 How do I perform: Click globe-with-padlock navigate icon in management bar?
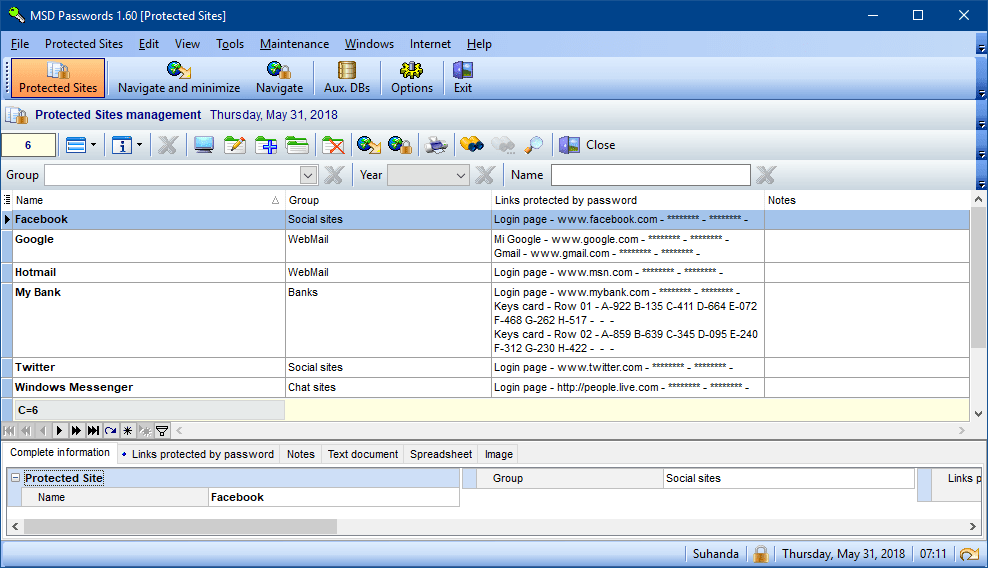tap(400, 145)
